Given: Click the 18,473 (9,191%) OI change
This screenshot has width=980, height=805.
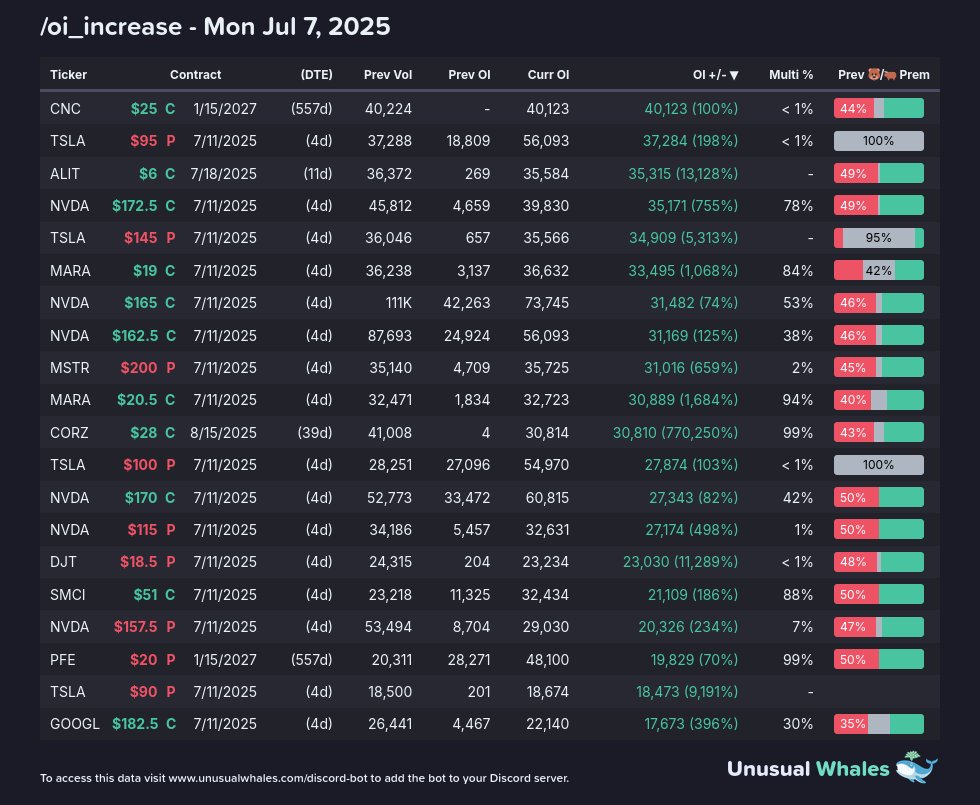Looking at the screenshot, I should pyautogui.click(x=687, y=692).
